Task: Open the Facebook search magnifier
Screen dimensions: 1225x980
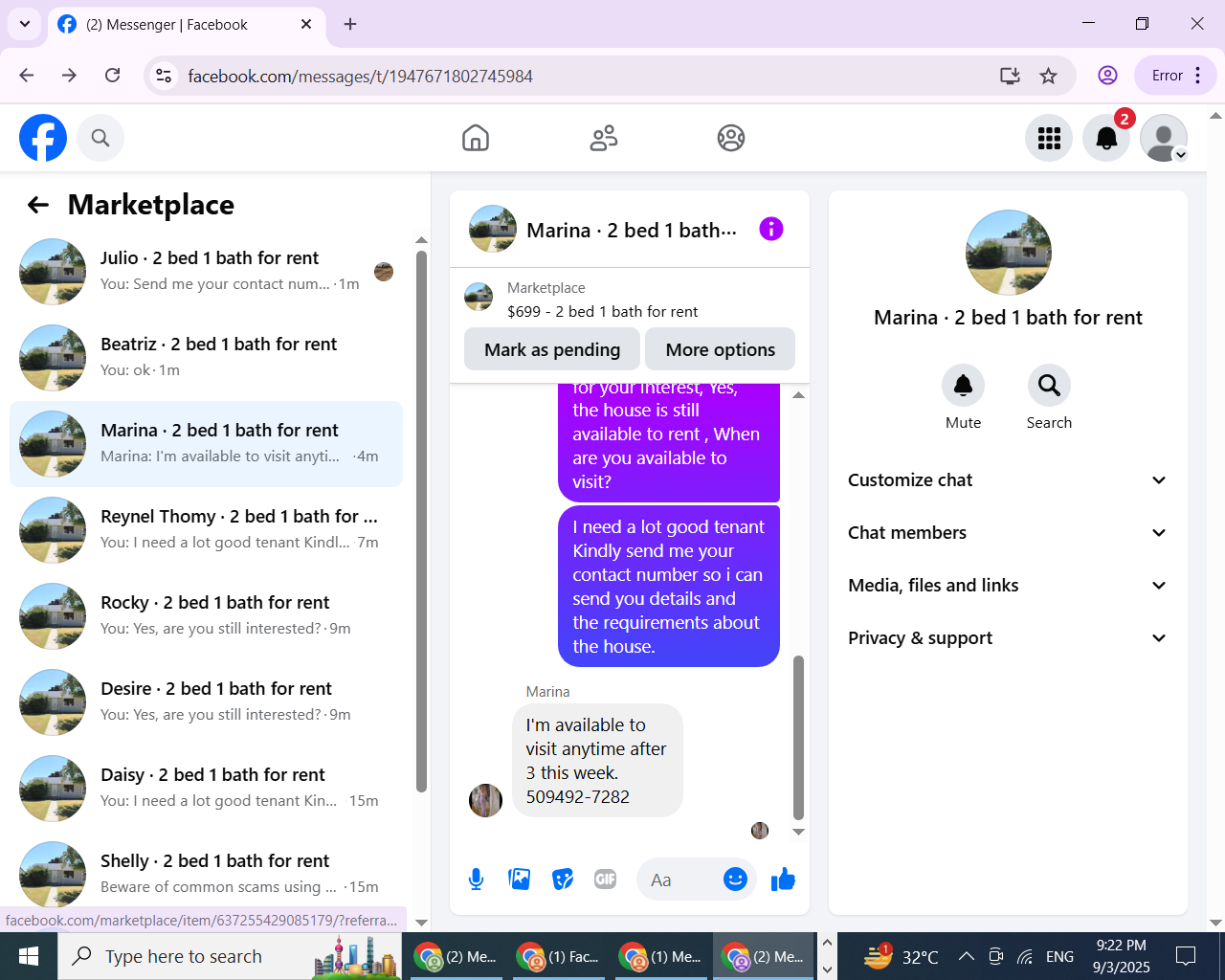Action: point(100,138)
